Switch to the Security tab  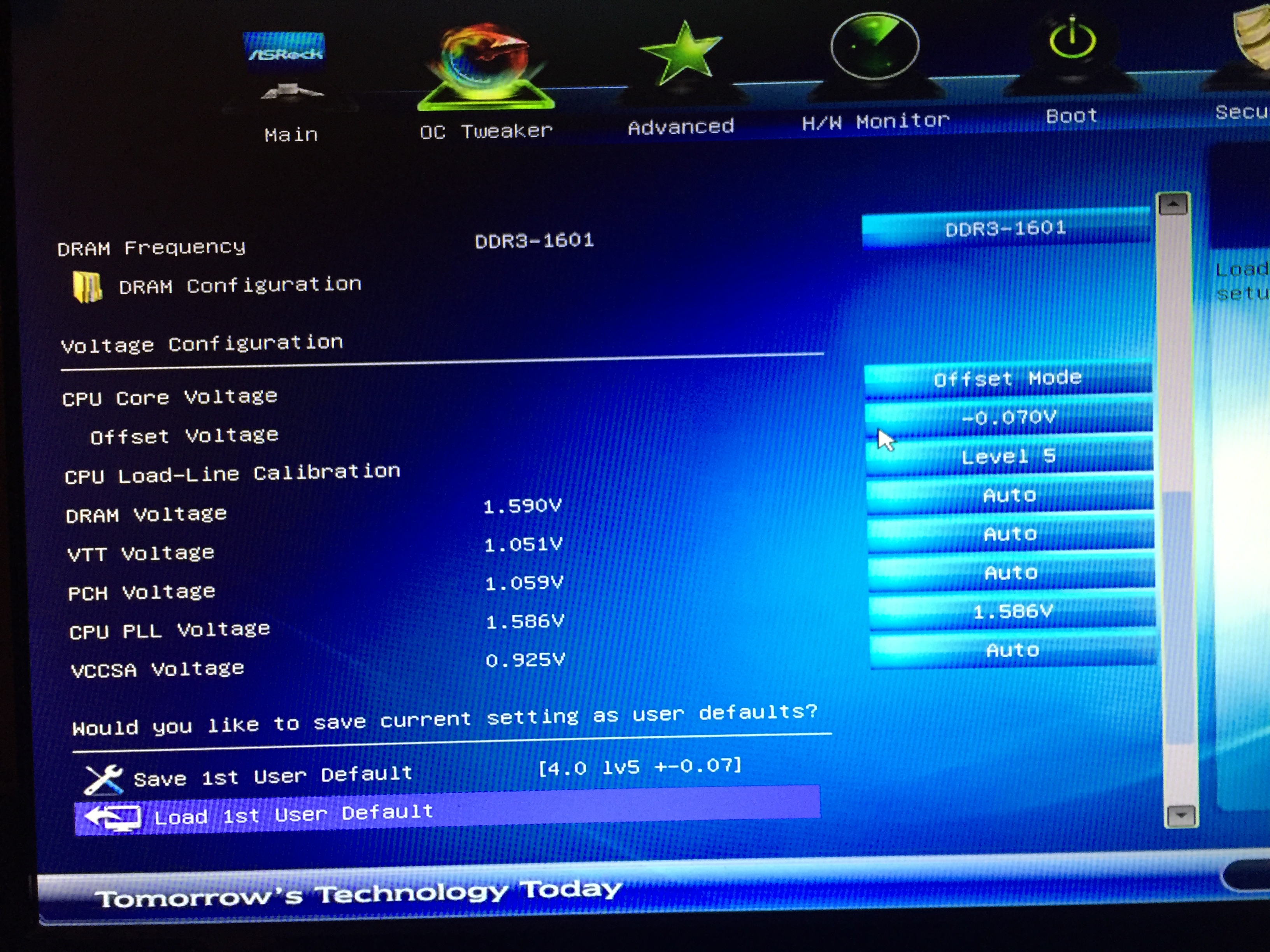coord(1242,112)
